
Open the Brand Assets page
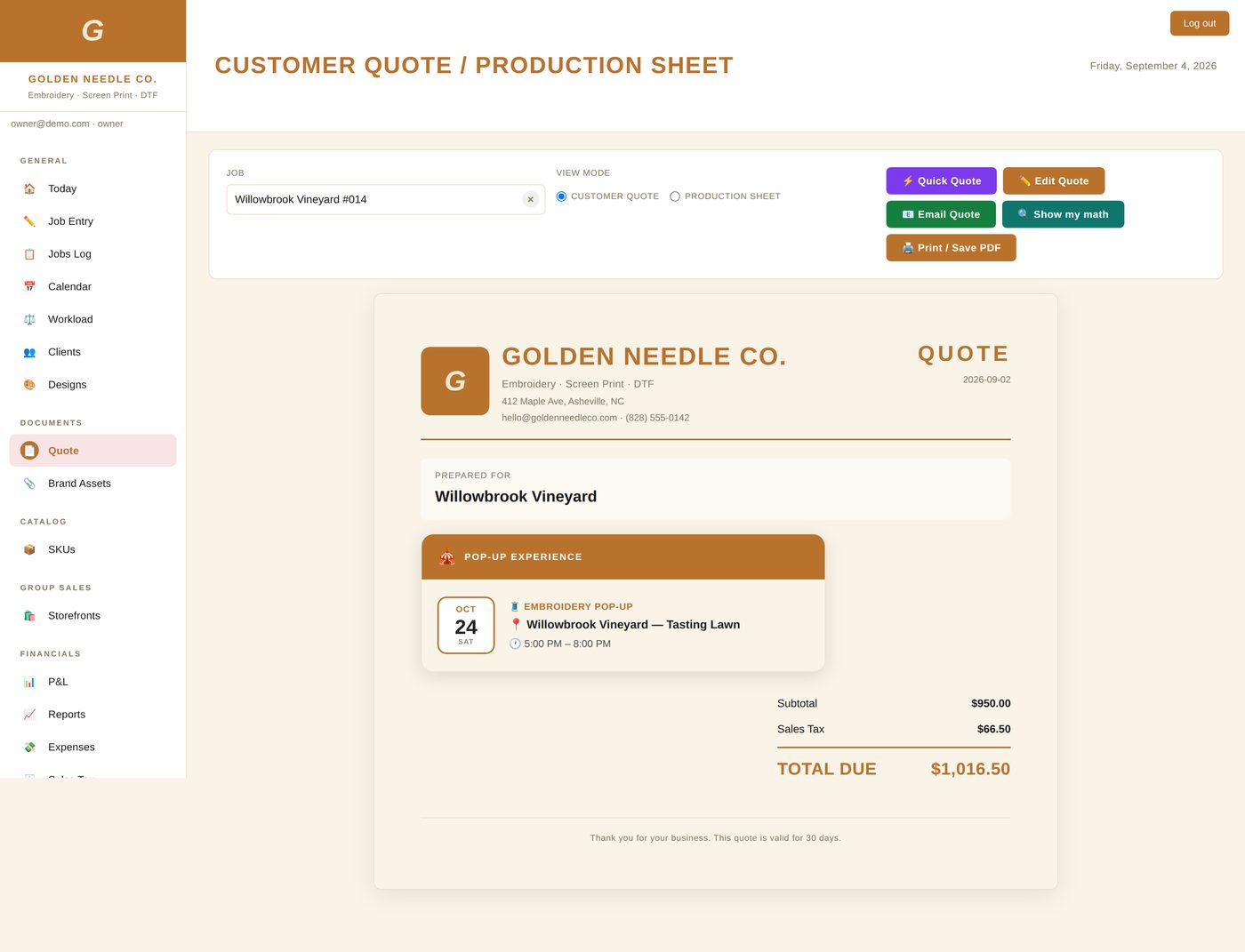click(92, 484)
